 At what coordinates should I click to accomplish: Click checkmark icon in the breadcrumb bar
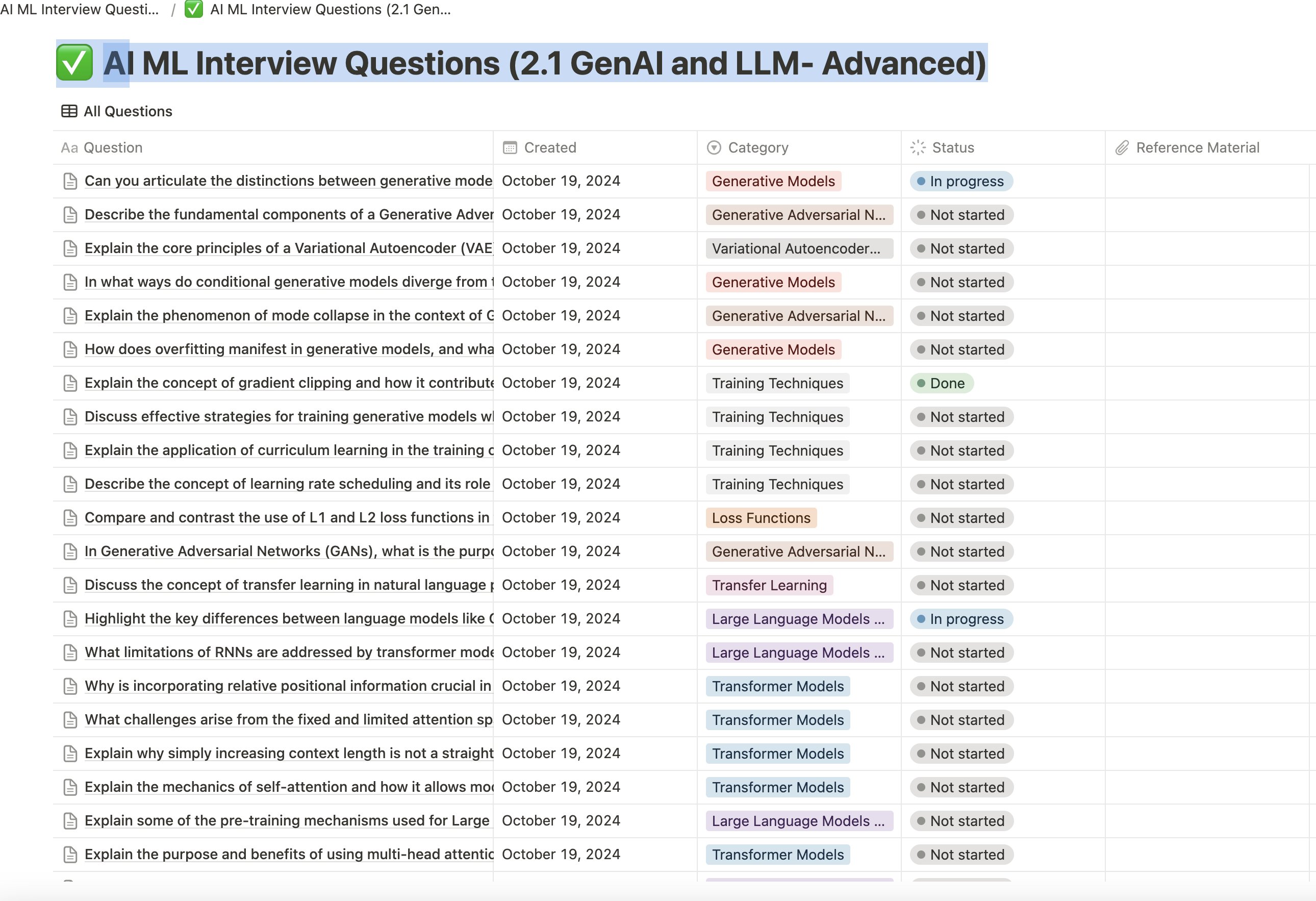pos(194,10)
